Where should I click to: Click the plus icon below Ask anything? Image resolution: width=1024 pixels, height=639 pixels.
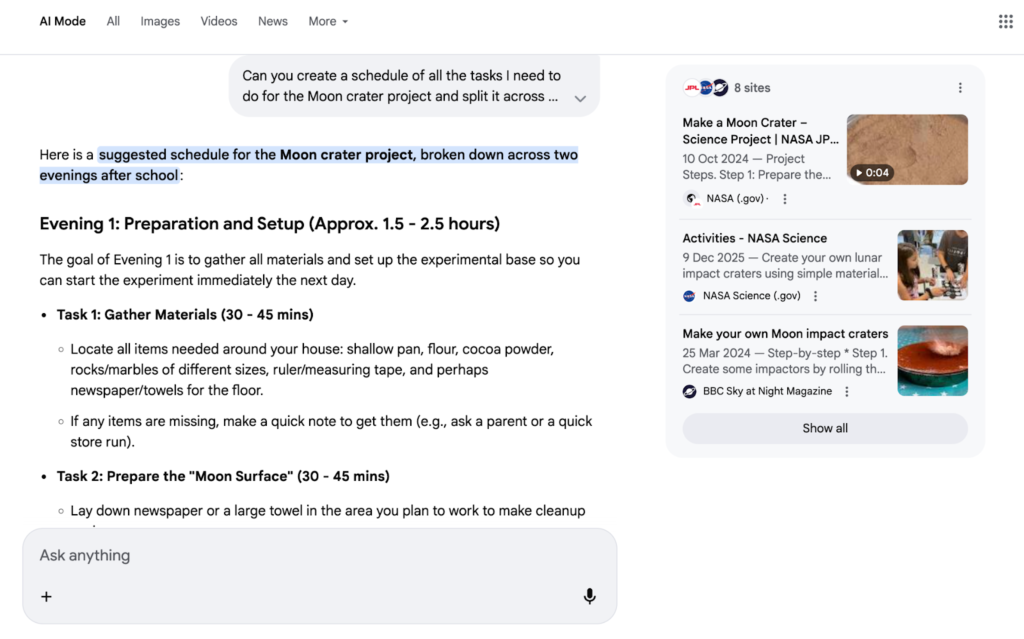pos(46,596)
